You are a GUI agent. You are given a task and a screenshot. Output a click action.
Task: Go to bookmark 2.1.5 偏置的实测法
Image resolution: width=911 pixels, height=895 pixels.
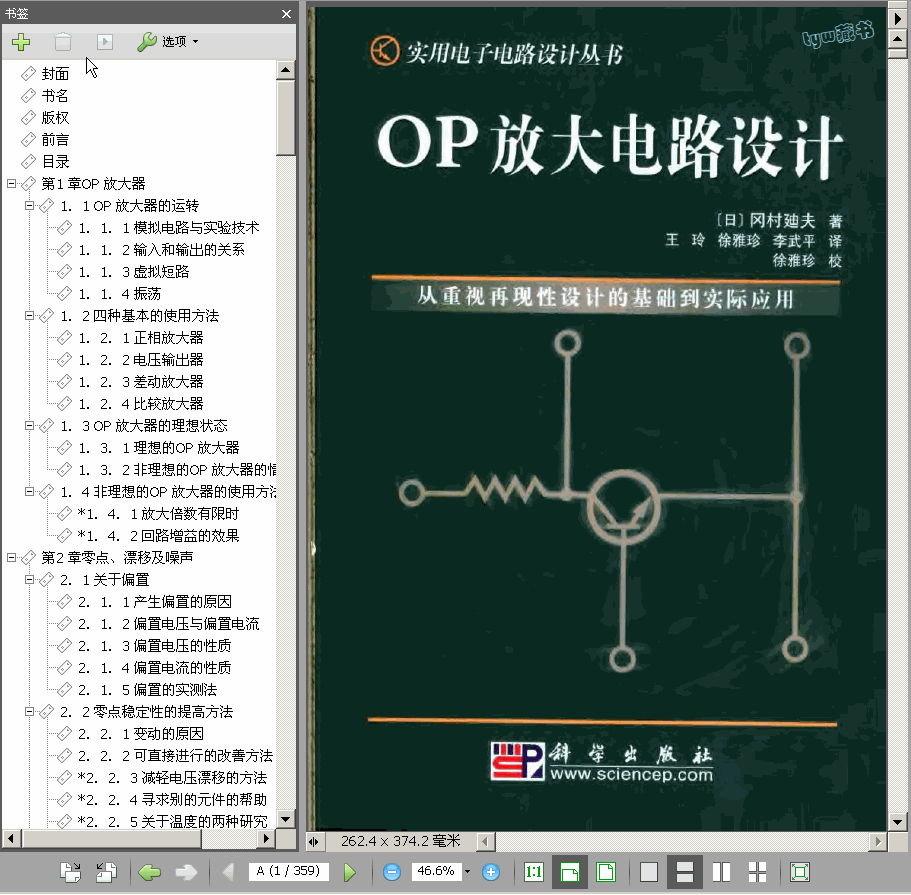pos(147,690)
